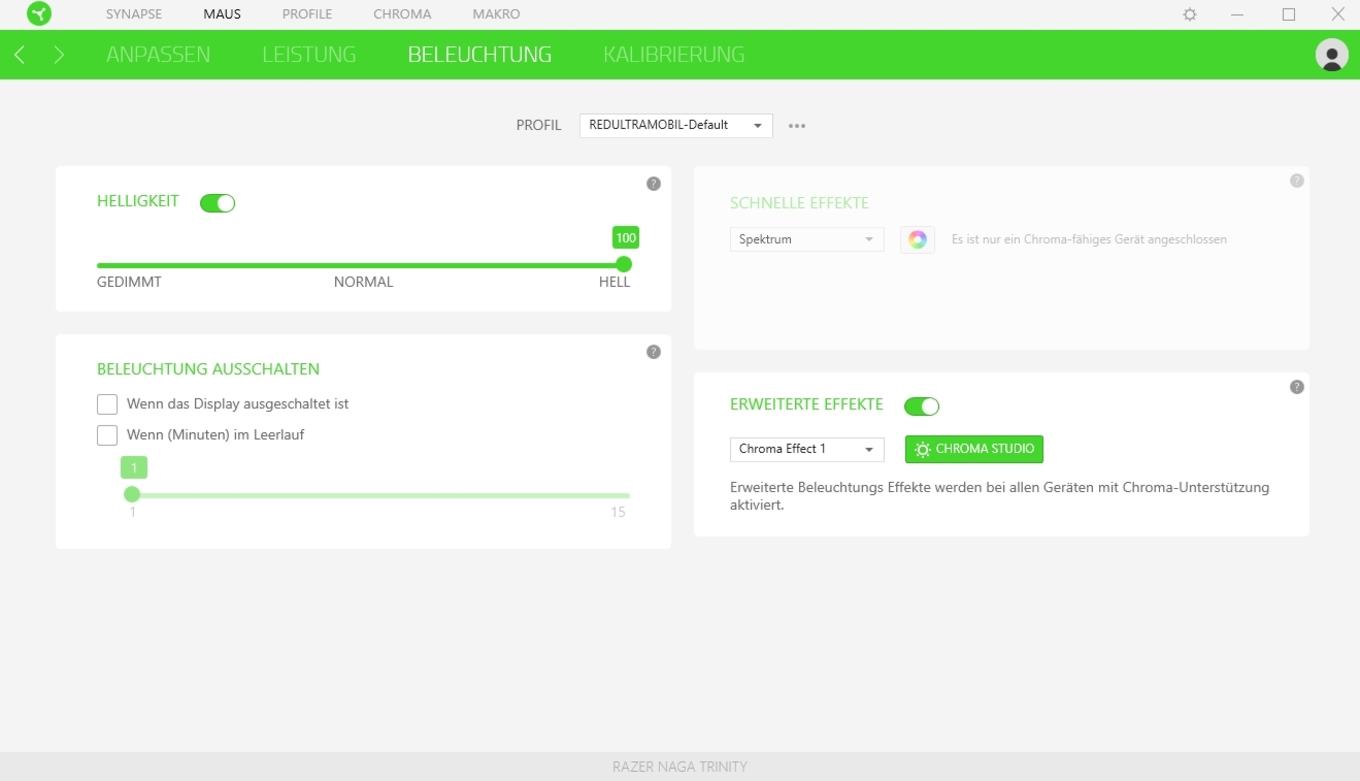The width and height of the screenshot is (1360, 781).
Task: Click the spectrum color wheel icon
Action: tap(917, 240)
